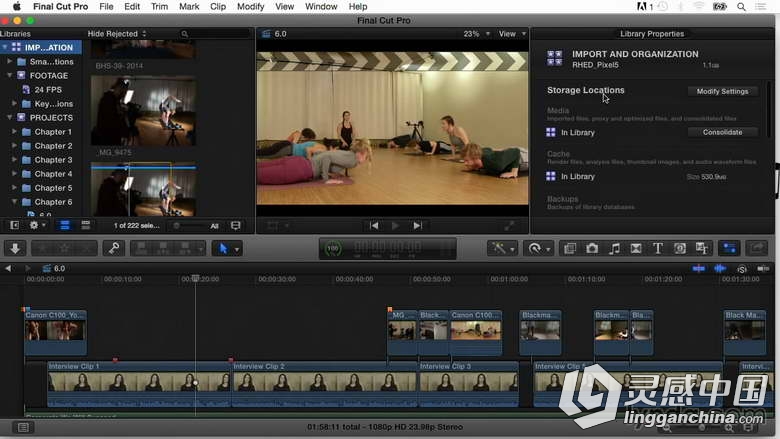Collapse the FOOTAGE event
This screenshot has width=780, height=439.
pyautogui.click(x=9, y=76)
